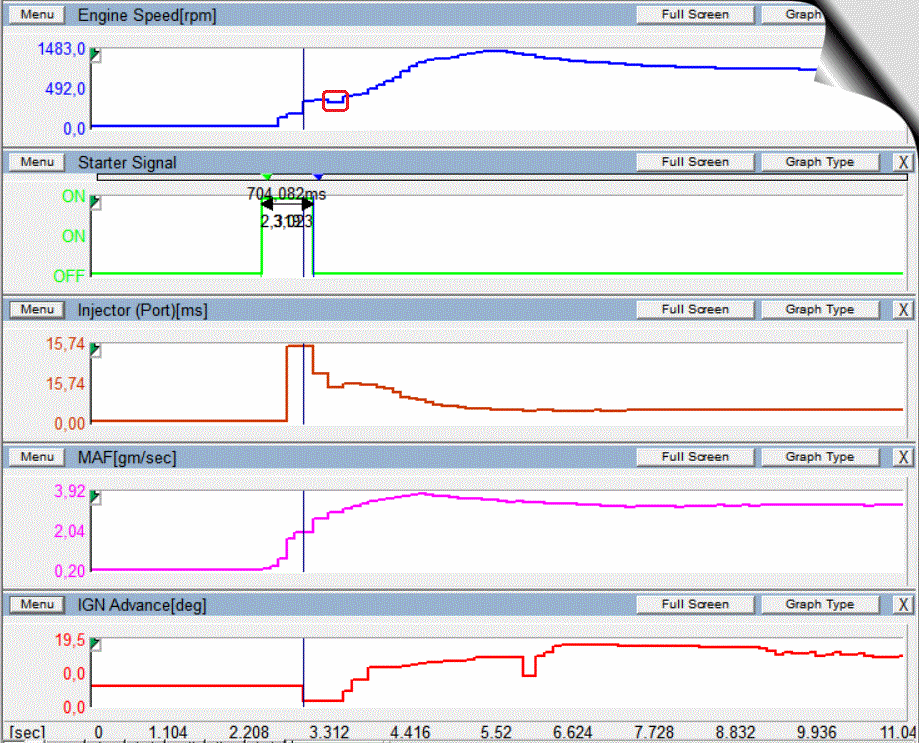The width and height of the screenshot is (919, 743).
Task: Click the corner marker icon on Engine Speed graph
Action: 96,54
